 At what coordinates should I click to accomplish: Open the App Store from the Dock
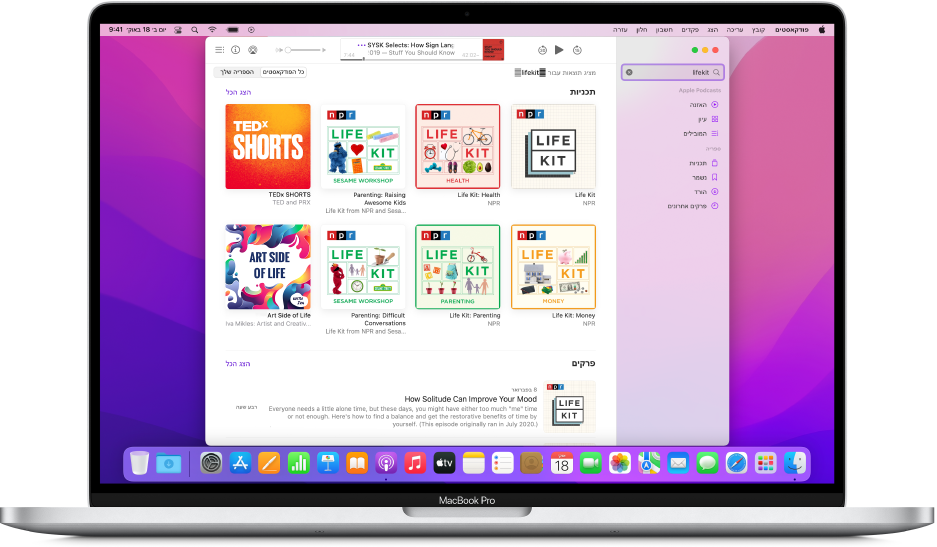pos(240,463)
